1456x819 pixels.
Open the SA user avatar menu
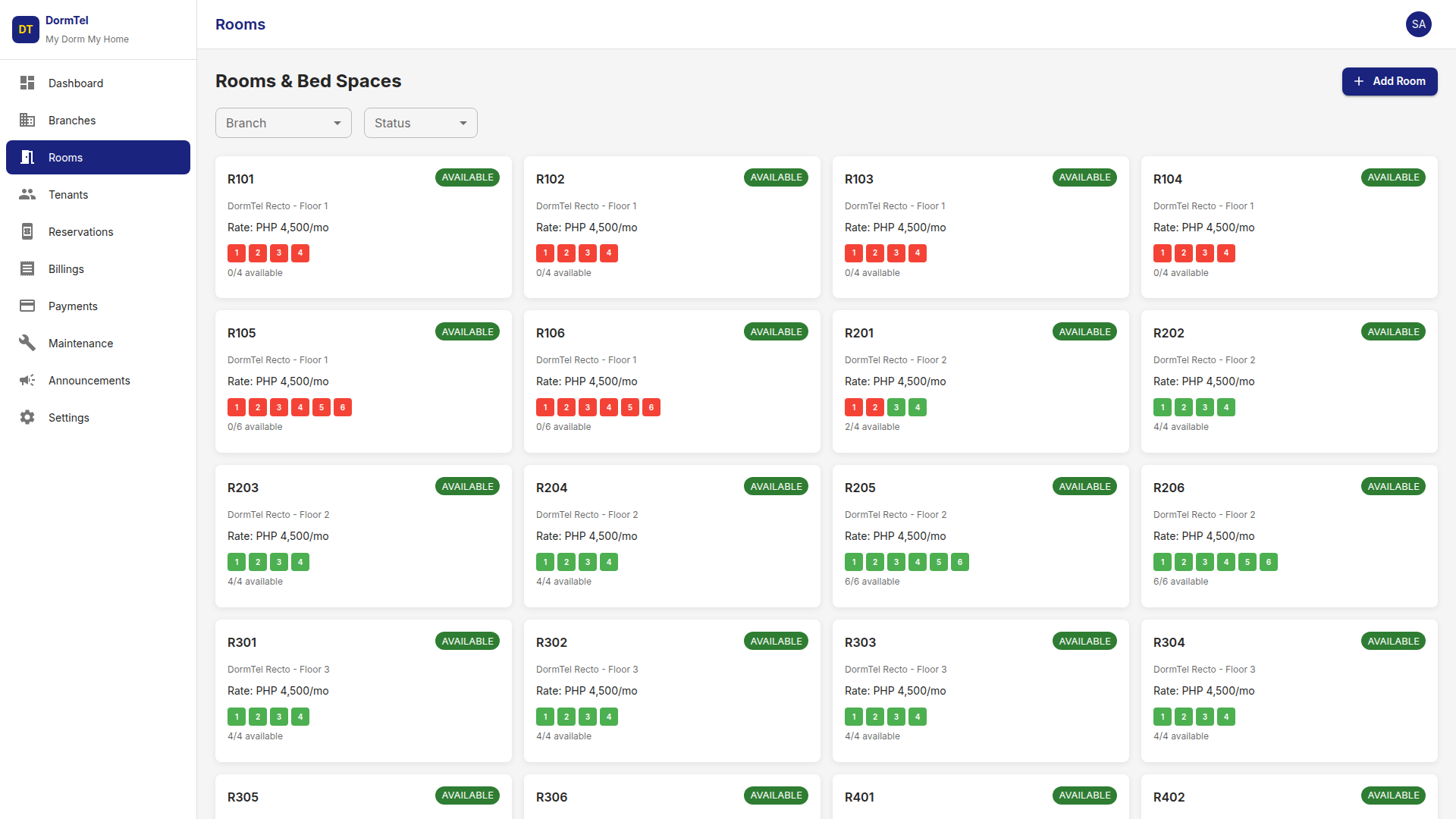click(x=1419, y=24)
